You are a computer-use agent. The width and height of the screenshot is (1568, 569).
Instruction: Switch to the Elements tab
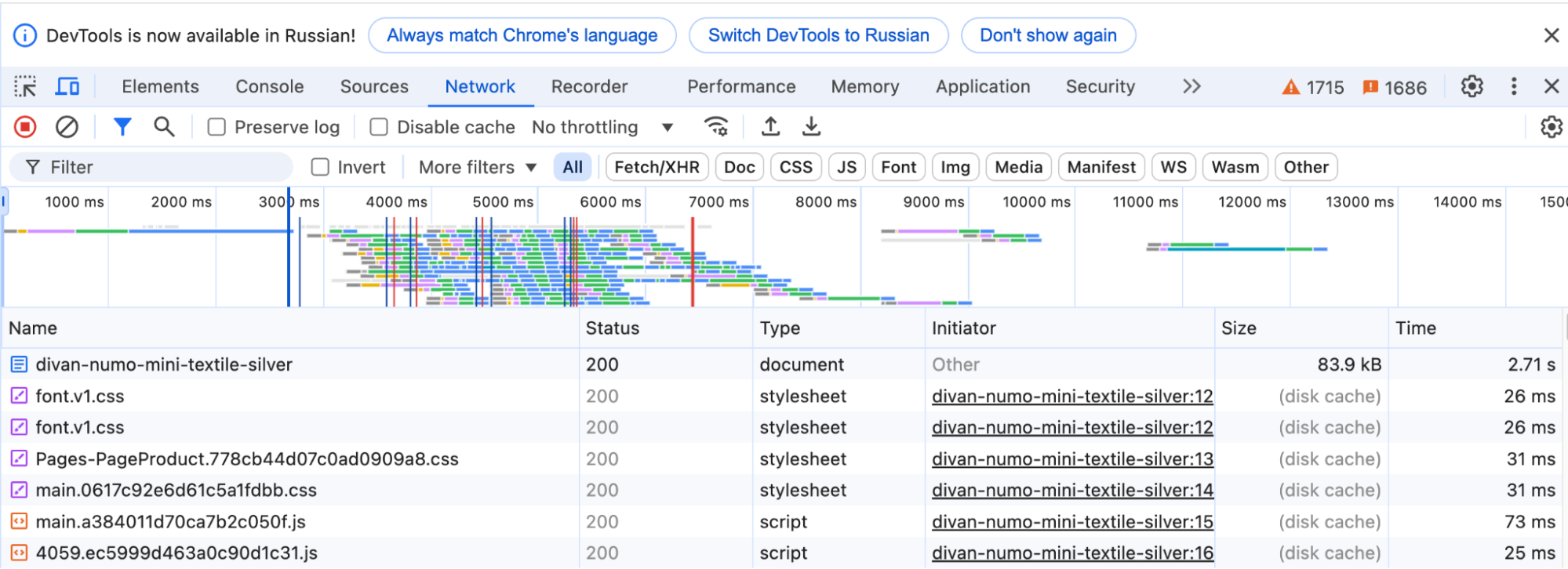(160, 86)
